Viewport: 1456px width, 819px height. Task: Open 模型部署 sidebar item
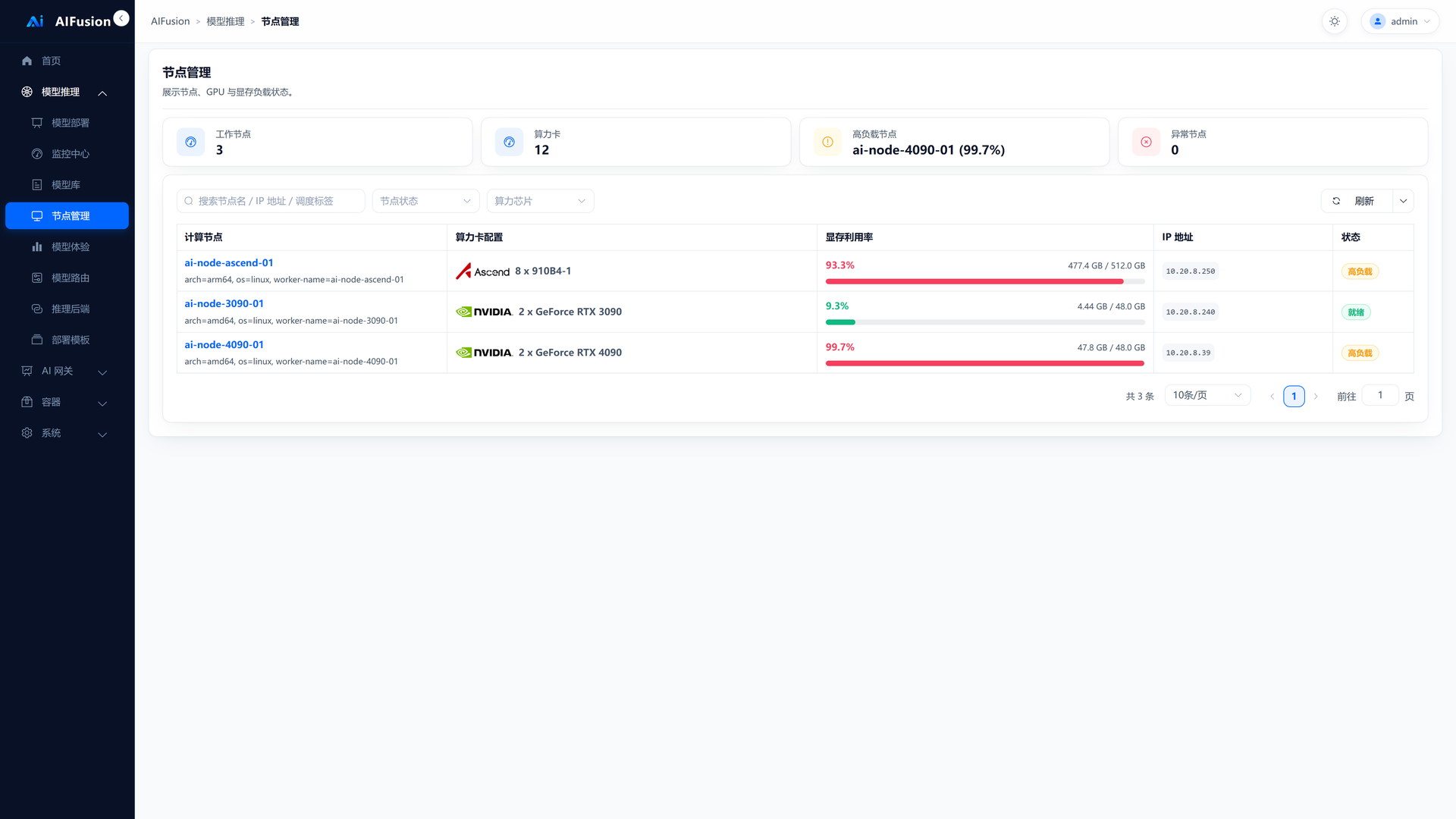coord(67,123)
